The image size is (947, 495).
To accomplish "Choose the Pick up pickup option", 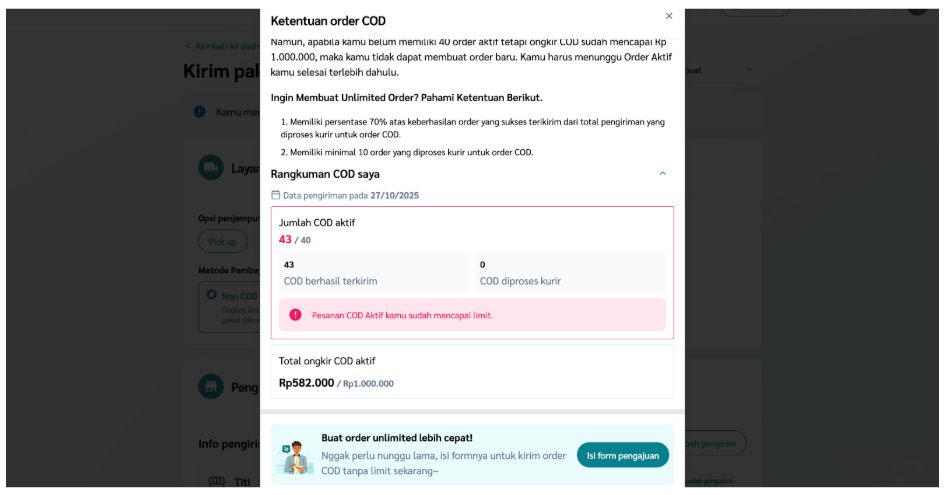I will tap(223, 241).
